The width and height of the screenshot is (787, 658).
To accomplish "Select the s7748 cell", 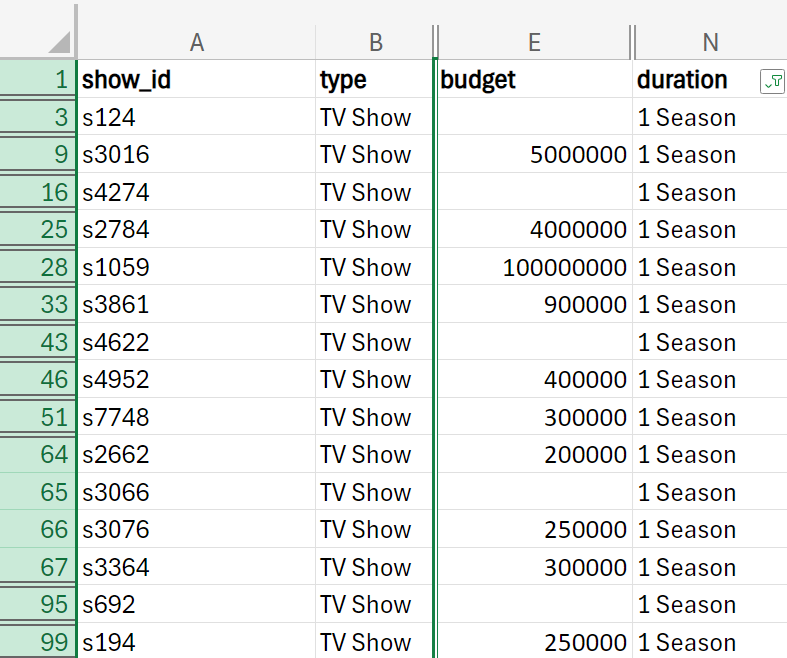I will tap(196, 418).
